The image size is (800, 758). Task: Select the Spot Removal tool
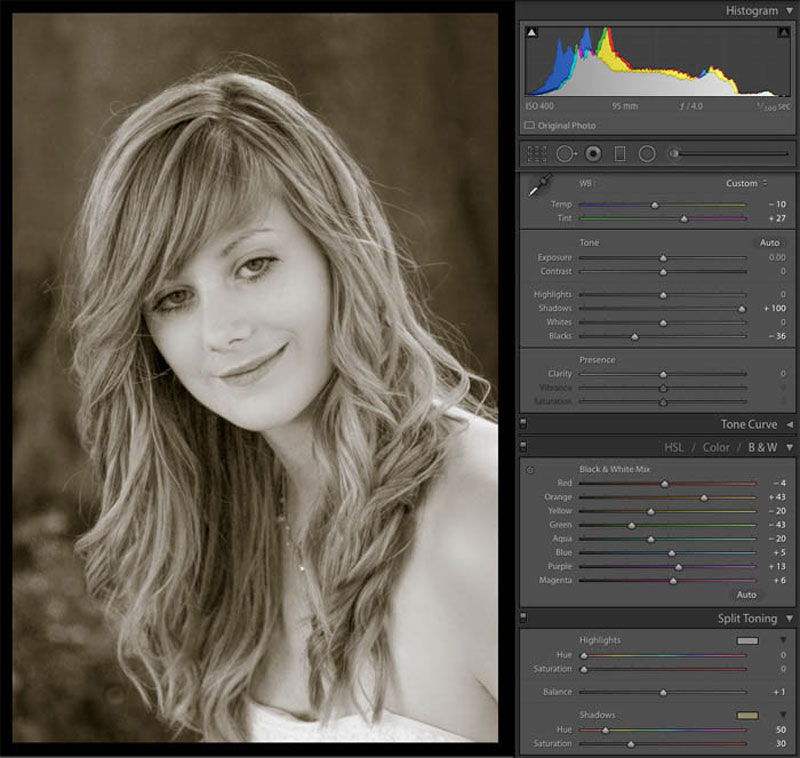click(566, 154)
